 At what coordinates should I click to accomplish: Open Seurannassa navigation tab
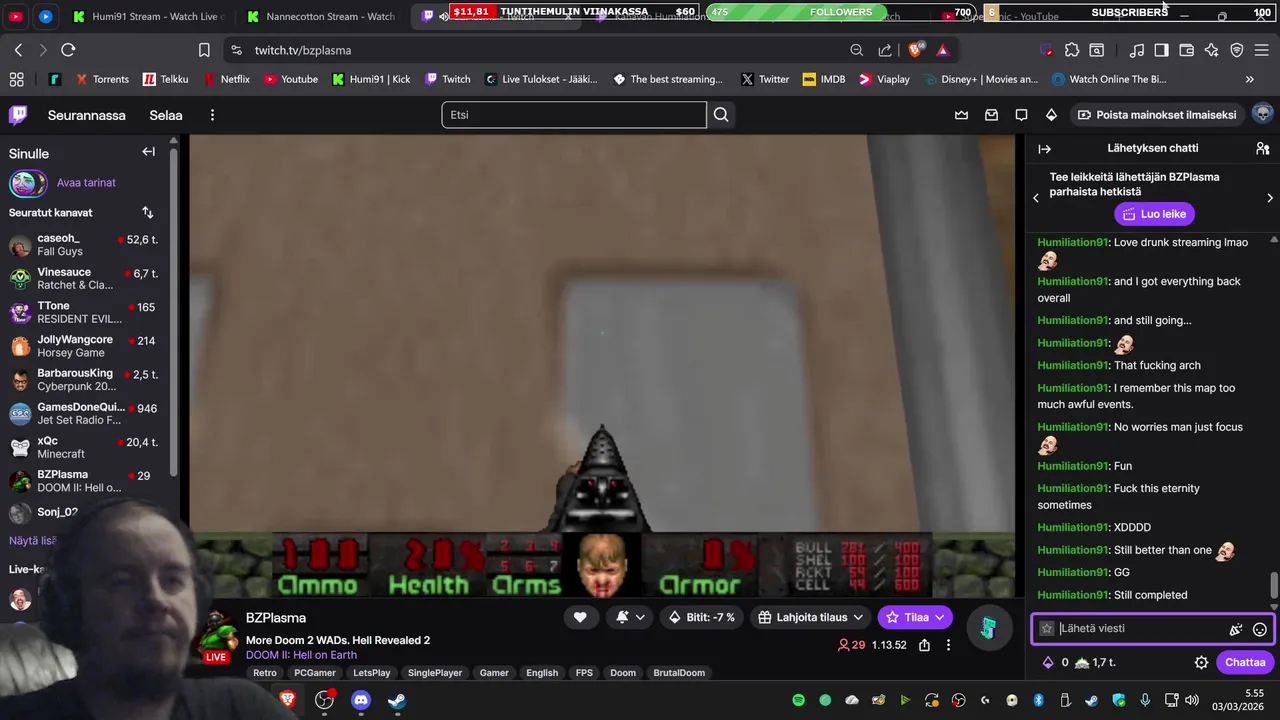pos(87,115)
